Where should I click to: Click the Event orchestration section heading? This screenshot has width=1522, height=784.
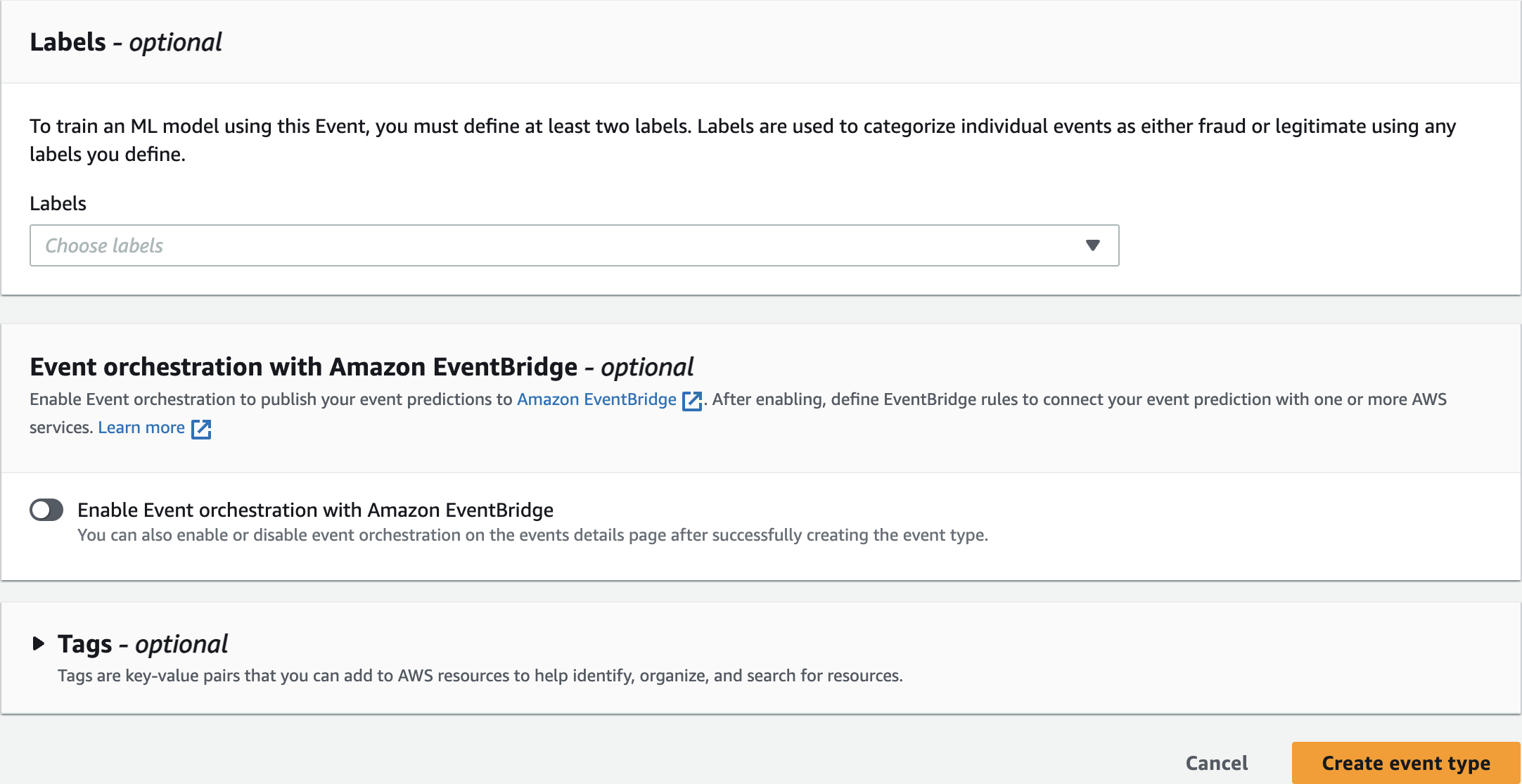[361, 367]
